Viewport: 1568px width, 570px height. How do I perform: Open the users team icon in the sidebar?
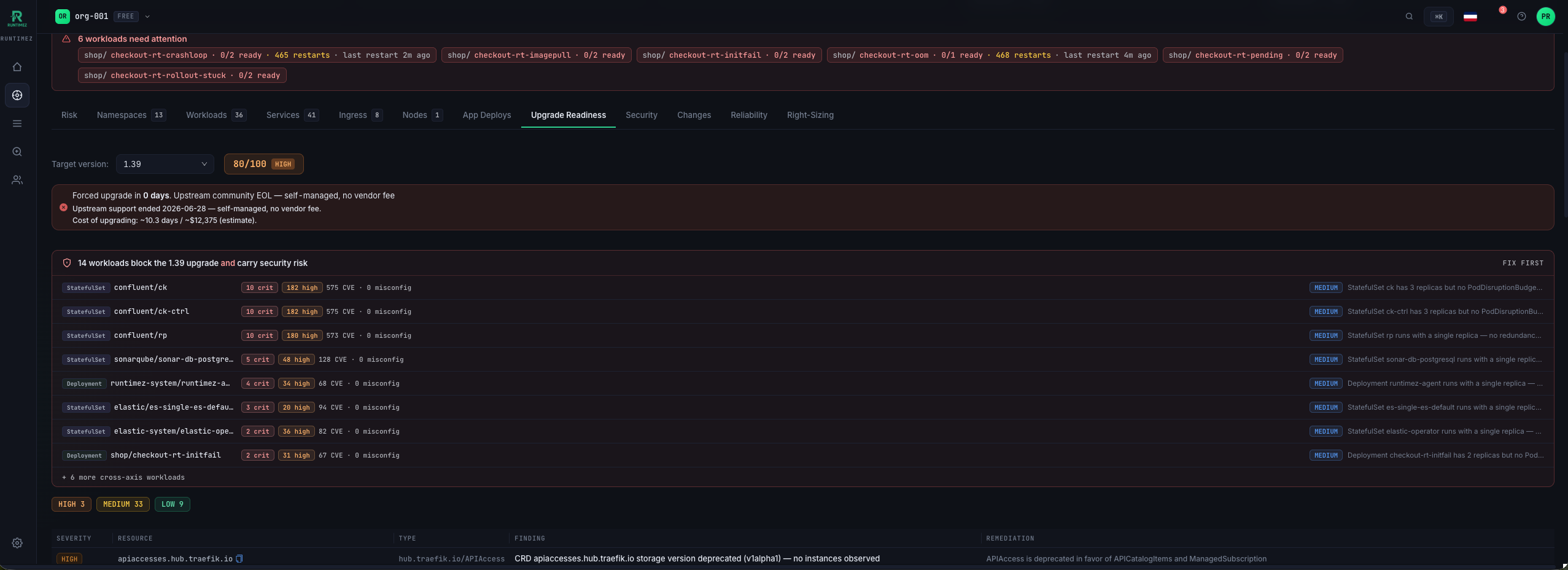point(17,180)
